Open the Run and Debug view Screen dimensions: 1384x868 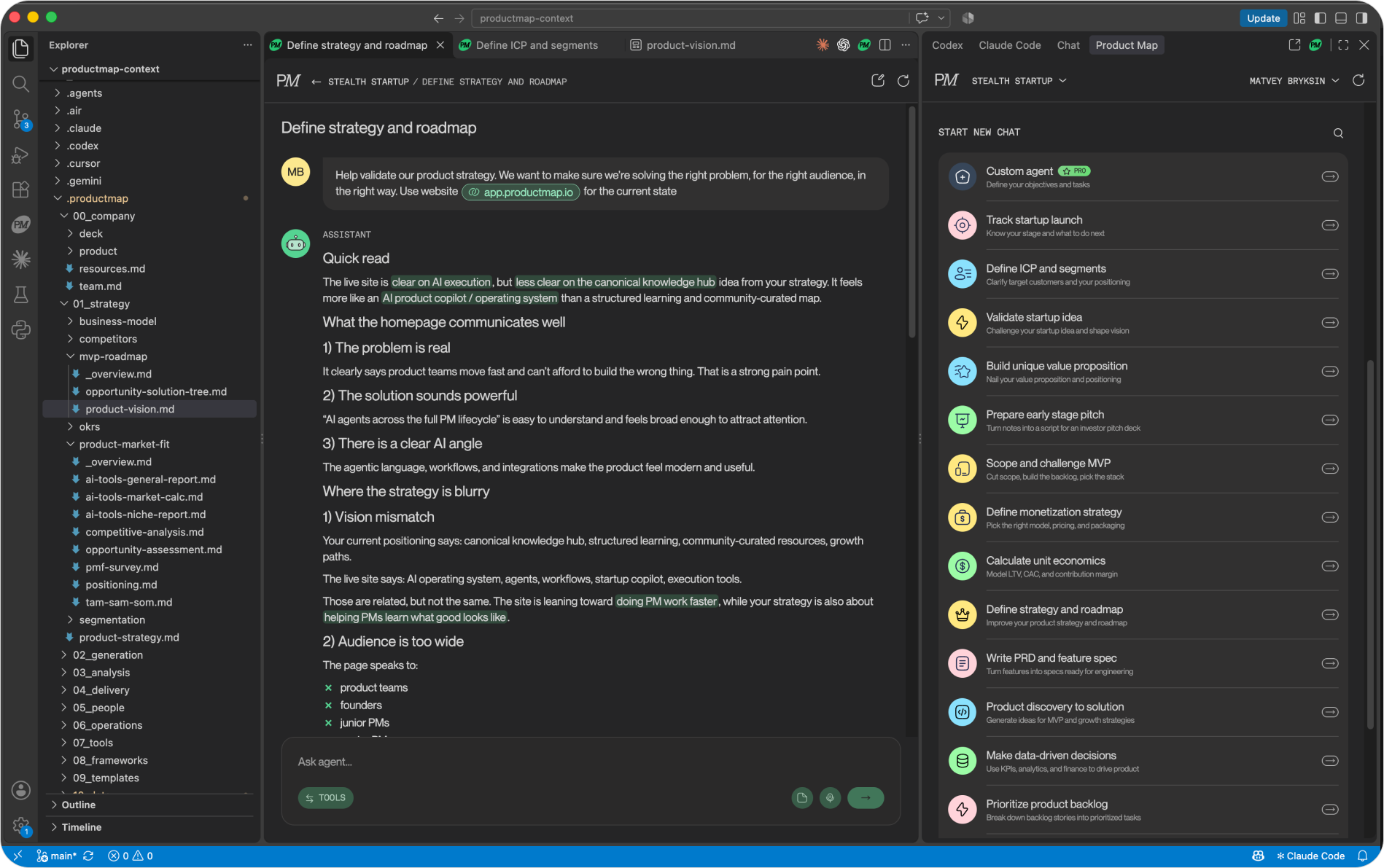coord(20,155)
